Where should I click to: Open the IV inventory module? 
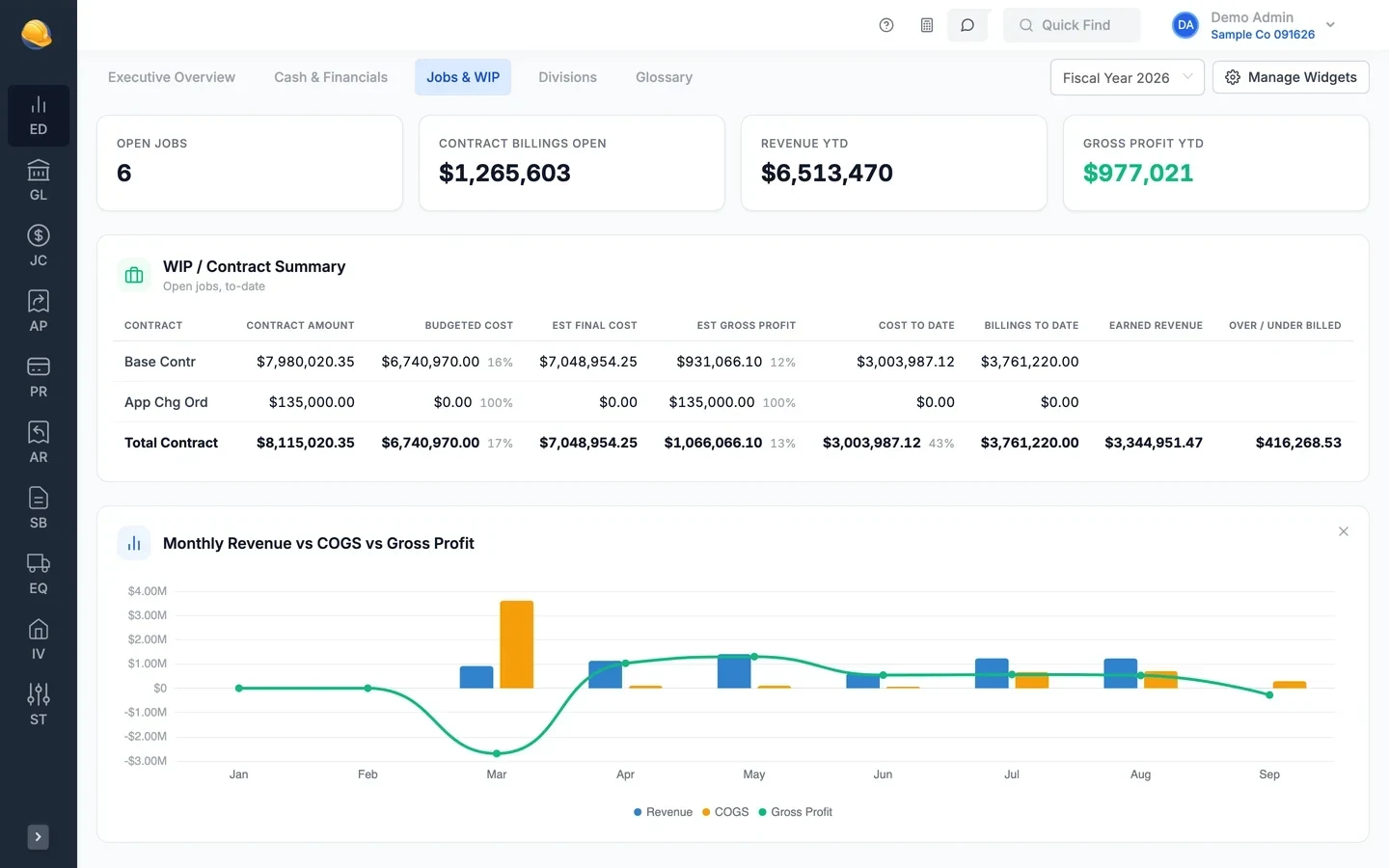[x=39, y=640]
